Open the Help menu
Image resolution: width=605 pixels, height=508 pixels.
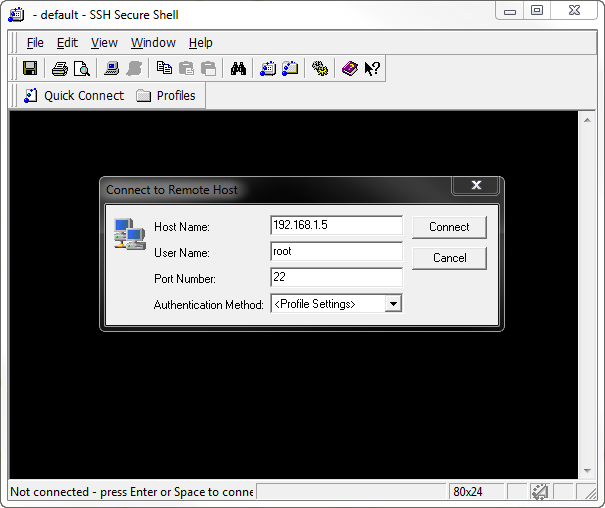[x=201, y=43]
